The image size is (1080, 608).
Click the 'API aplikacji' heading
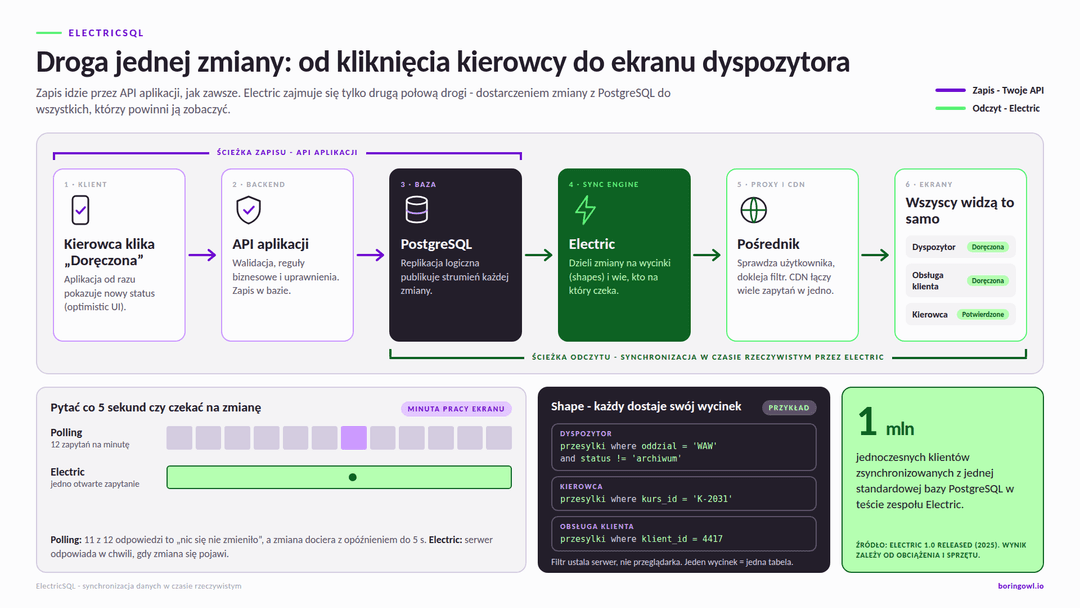pyautogui.click(x=271, y=244)
